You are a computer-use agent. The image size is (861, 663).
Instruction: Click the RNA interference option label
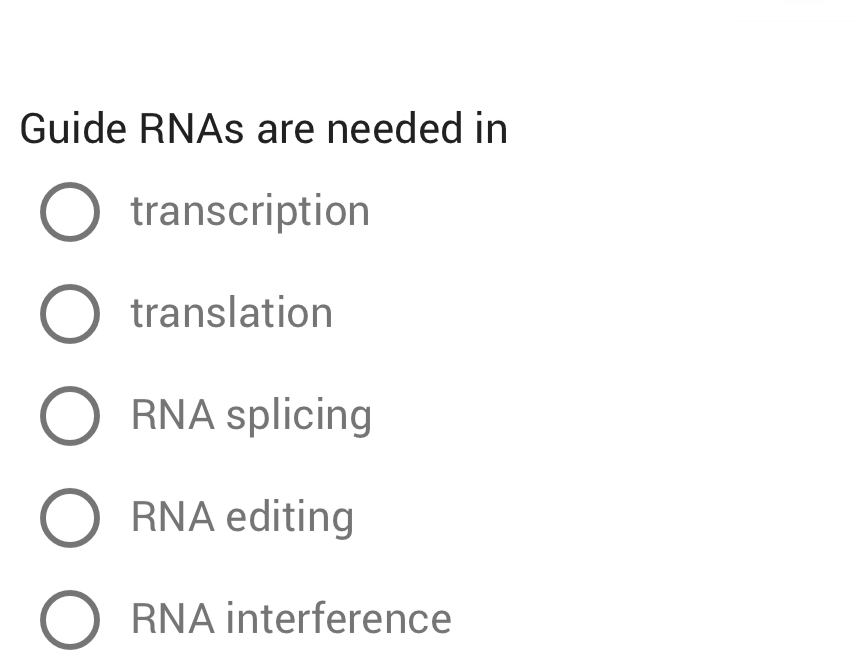tap(290, 619)
